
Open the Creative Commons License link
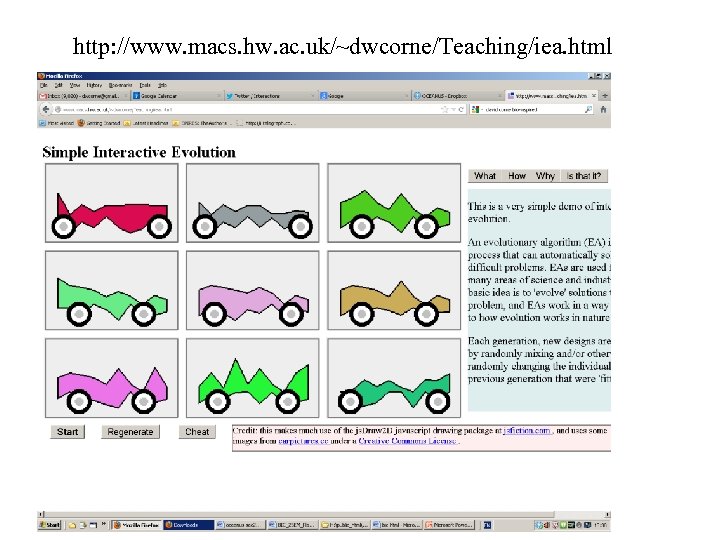[407, 441]
